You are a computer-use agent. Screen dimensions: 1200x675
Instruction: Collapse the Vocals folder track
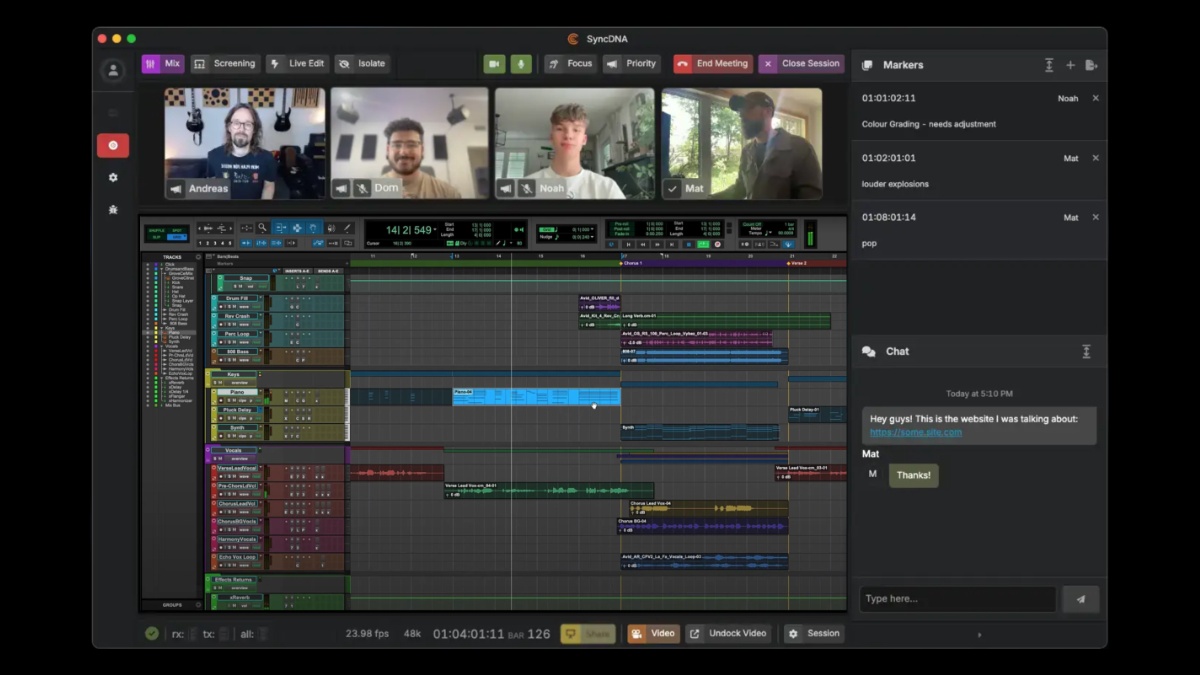[x=208, y=449]
